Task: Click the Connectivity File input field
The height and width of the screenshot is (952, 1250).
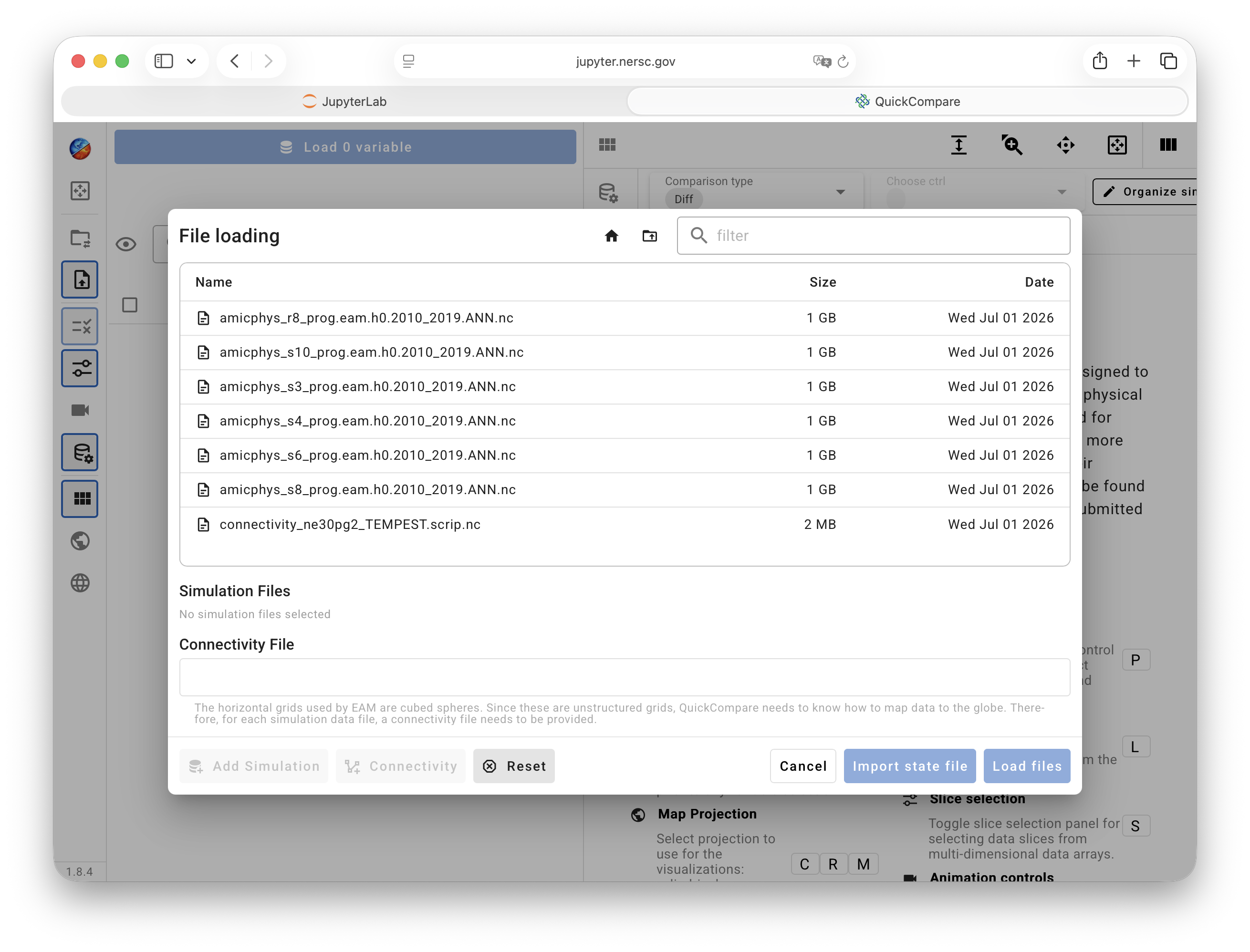Action: tap(625, 677)
